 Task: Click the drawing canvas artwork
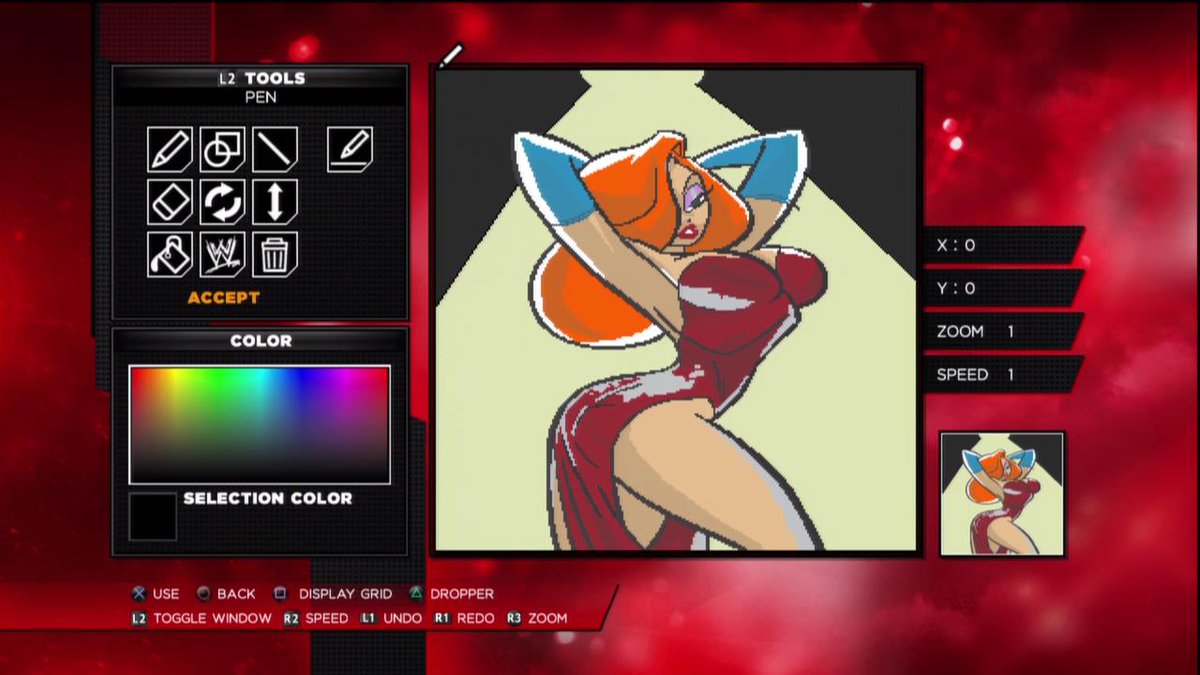[676, 309]
